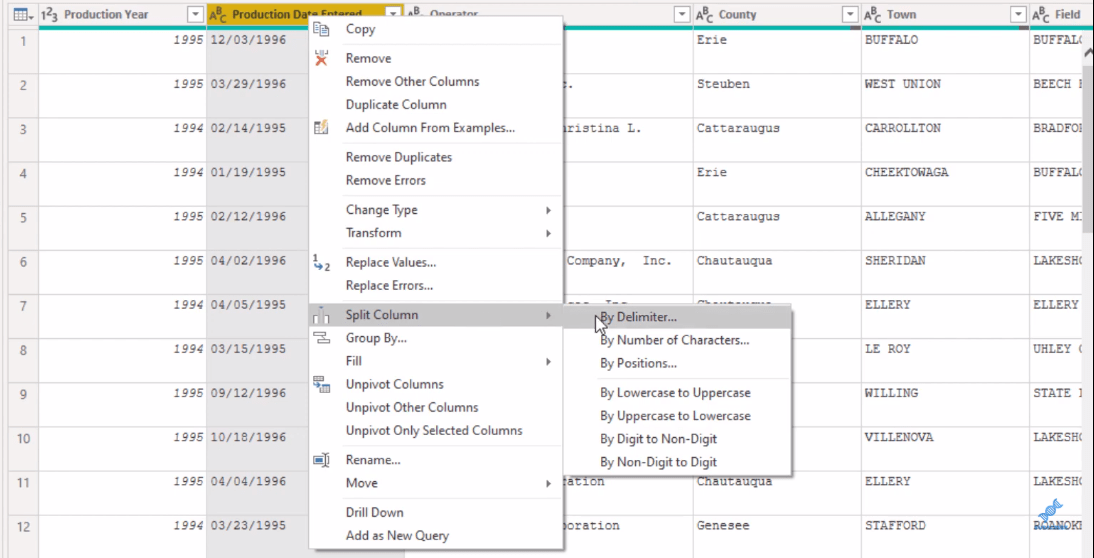Click Production Date Entered text type icon
This screenshot has height=558, width=1094.
218,15
